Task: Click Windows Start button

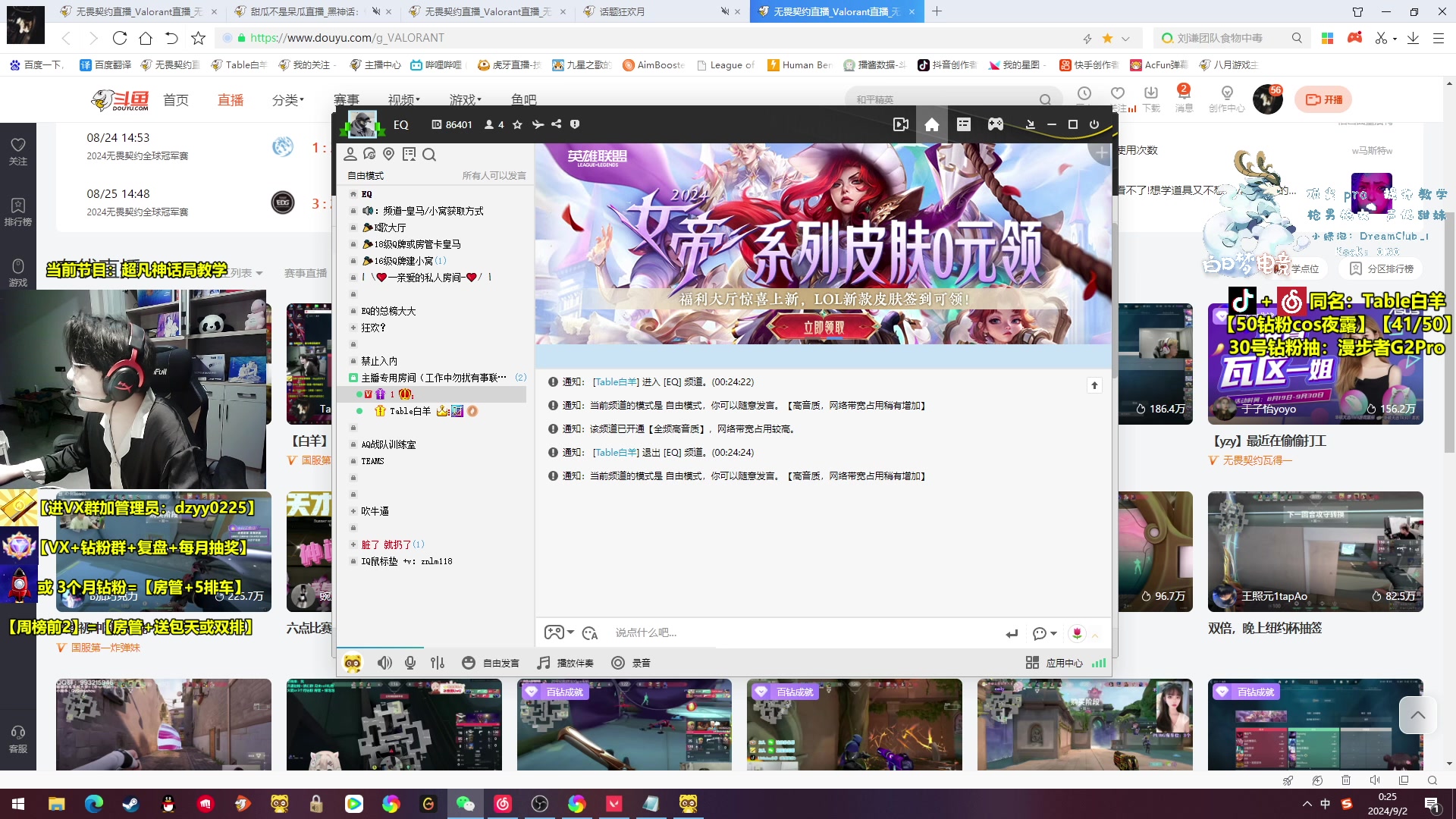Action: 18,804
